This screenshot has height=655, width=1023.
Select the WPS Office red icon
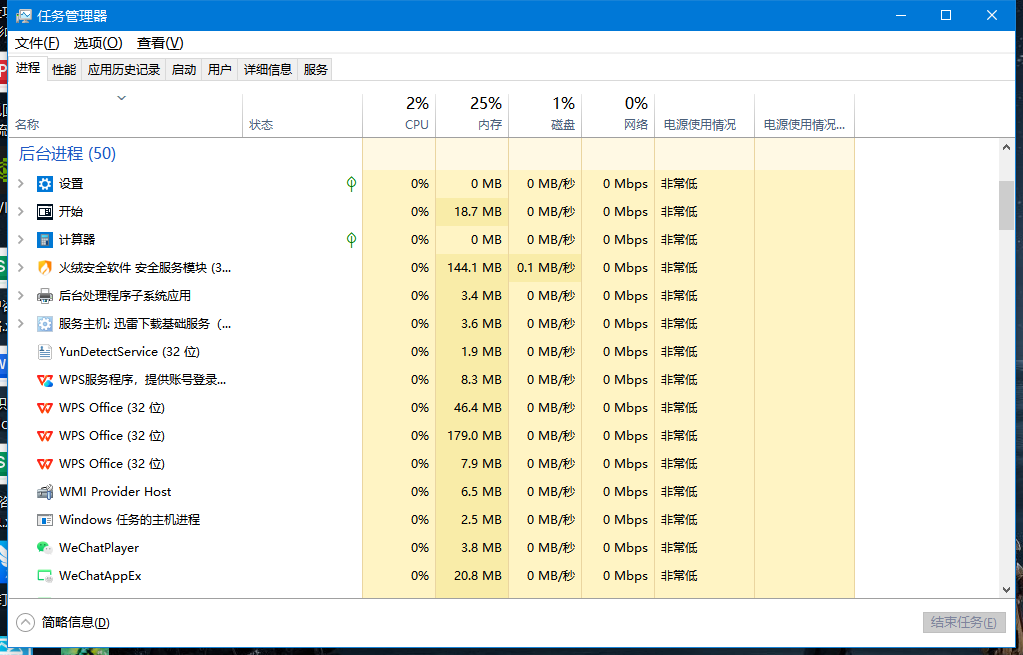43,407
